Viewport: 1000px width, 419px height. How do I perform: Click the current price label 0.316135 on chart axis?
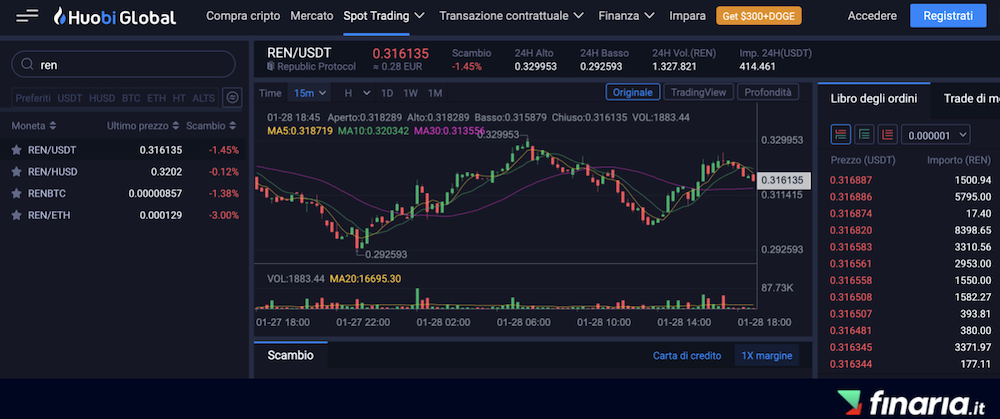[x=784, y=180]
